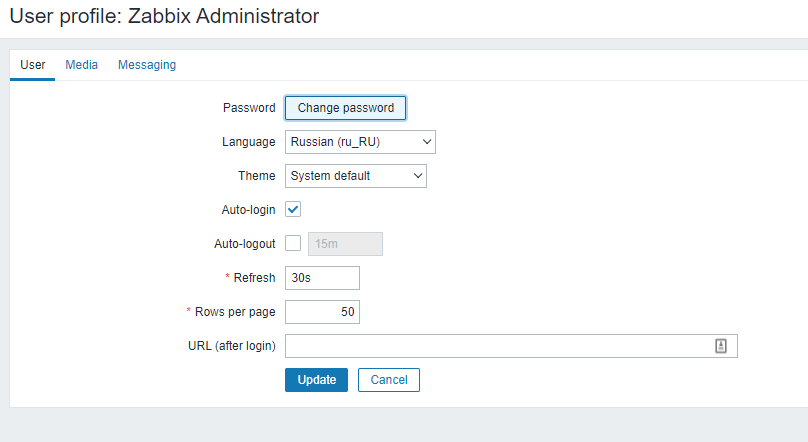The width and height of the screenshot is (808, 442).
Task: Go to the Messaging tab
Action: tap(147, 65)
